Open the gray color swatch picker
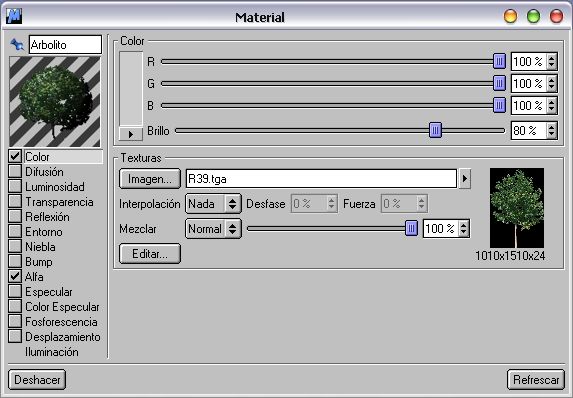This screenshot has height=398, width=573. (131, 89)
